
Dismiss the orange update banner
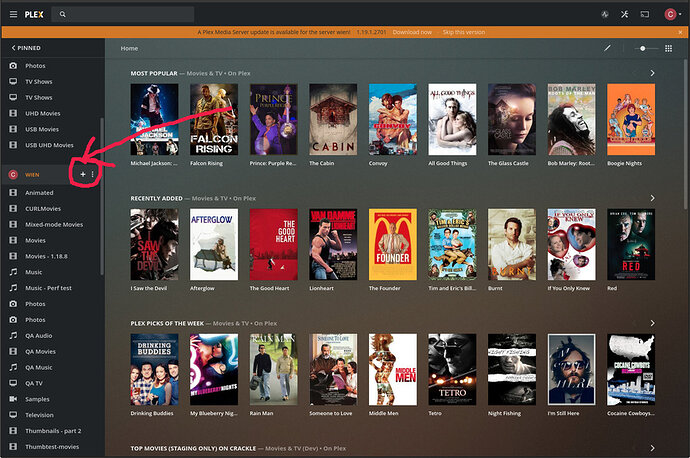click(680, 32)
